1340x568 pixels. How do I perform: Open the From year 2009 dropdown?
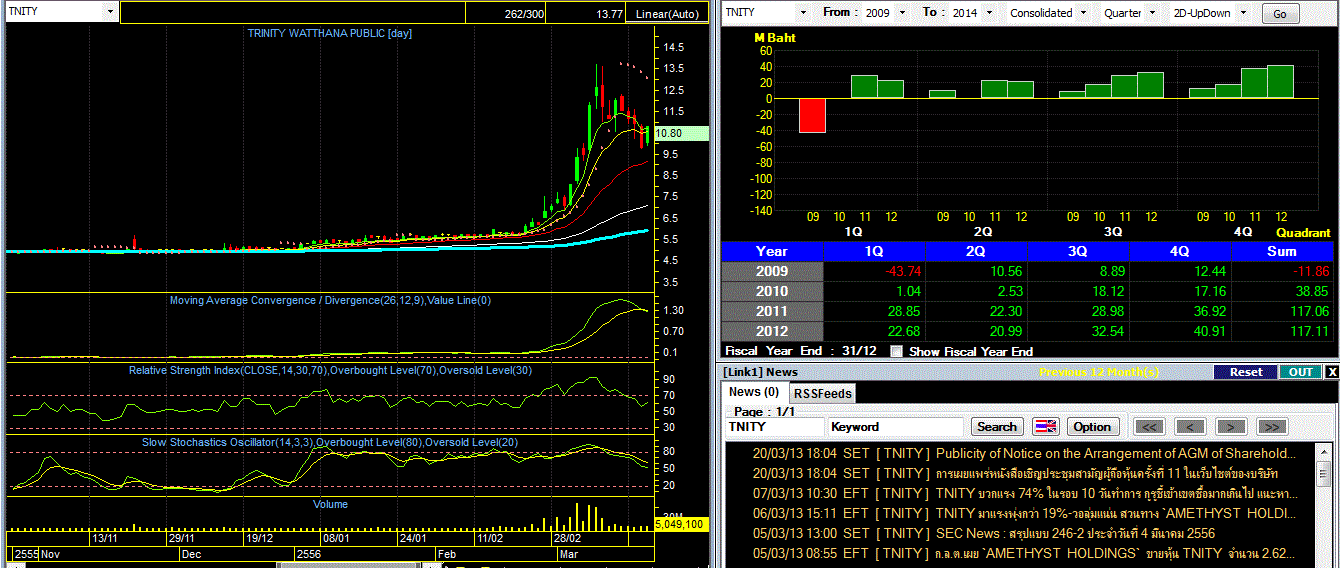click(x=902, y=13)
